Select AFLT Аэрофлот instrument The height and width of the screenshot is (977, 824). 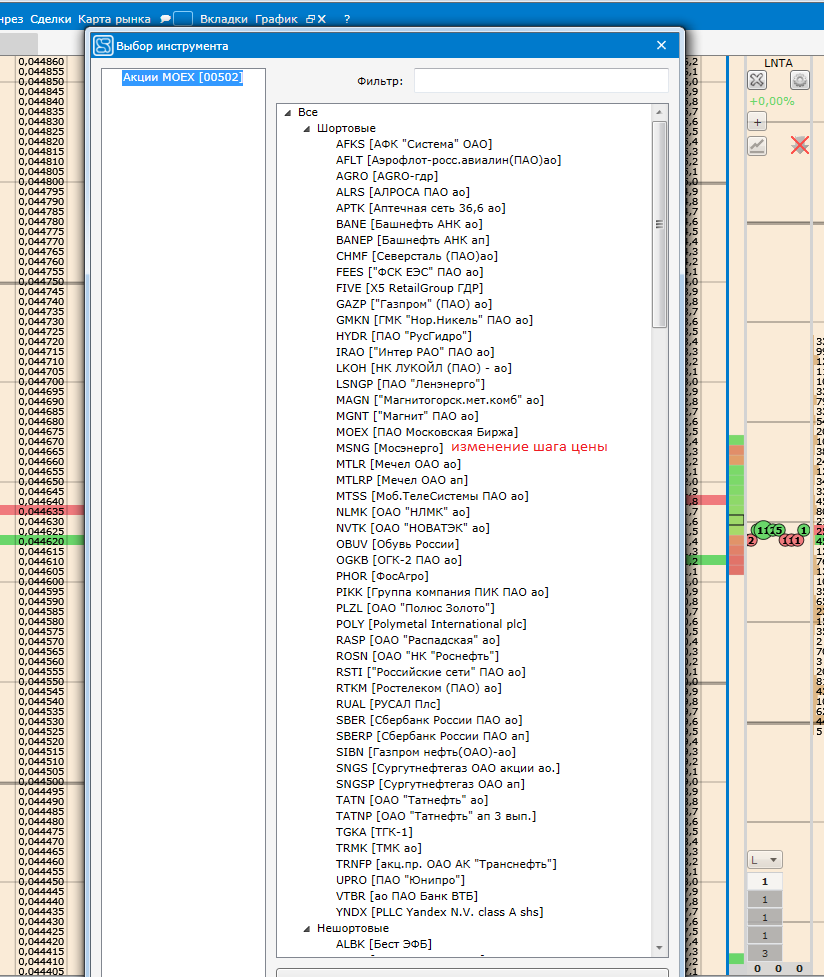point(448,160)
